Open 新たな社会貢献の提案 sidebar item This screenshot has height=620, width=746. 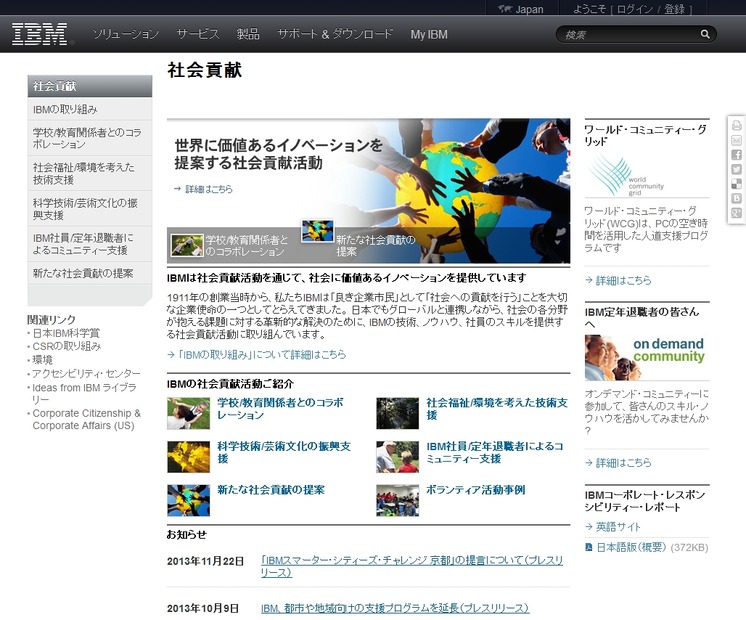(90, 274)
